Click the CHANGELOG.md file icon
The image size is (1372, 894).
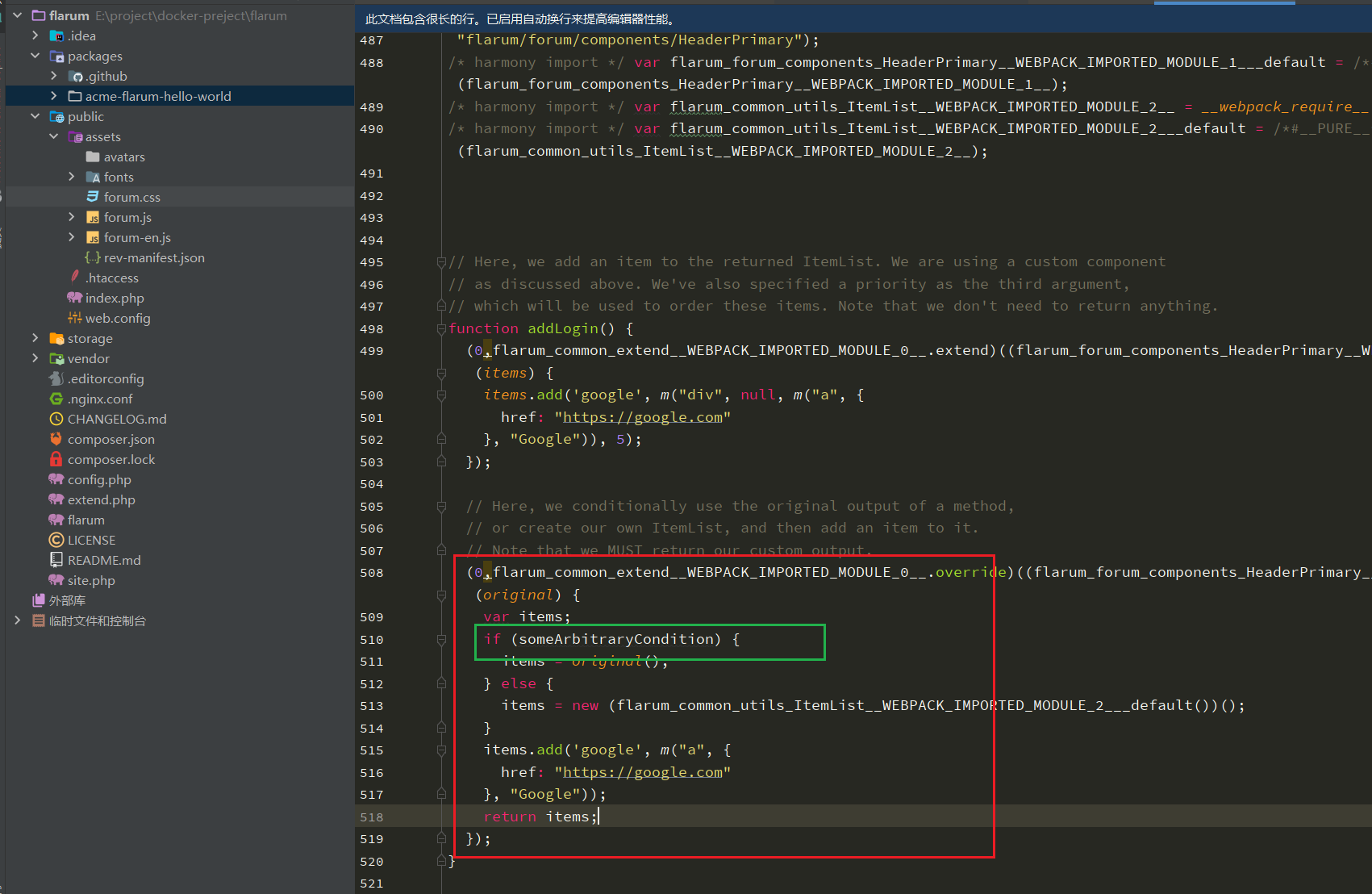click(56, 419)
